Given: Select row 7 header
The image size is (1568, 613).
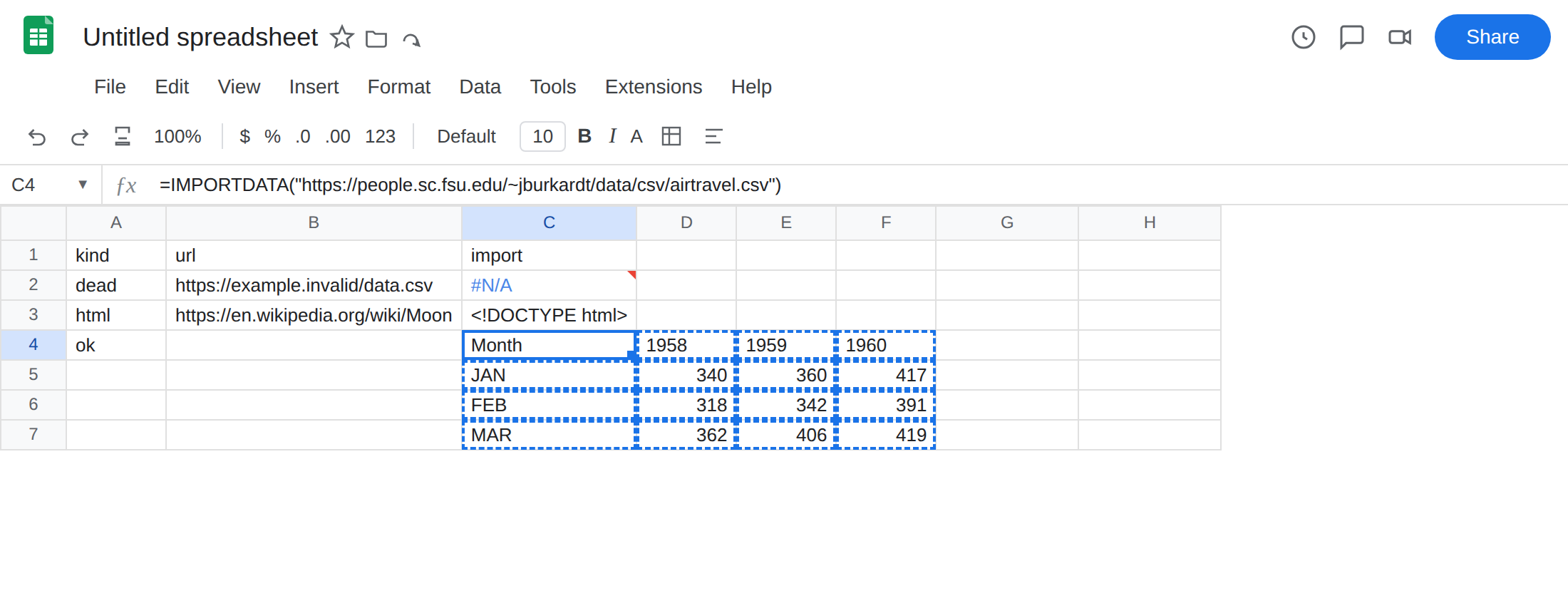Looking at the screenshot, I should pyautogui.click(x=33, y=435).
